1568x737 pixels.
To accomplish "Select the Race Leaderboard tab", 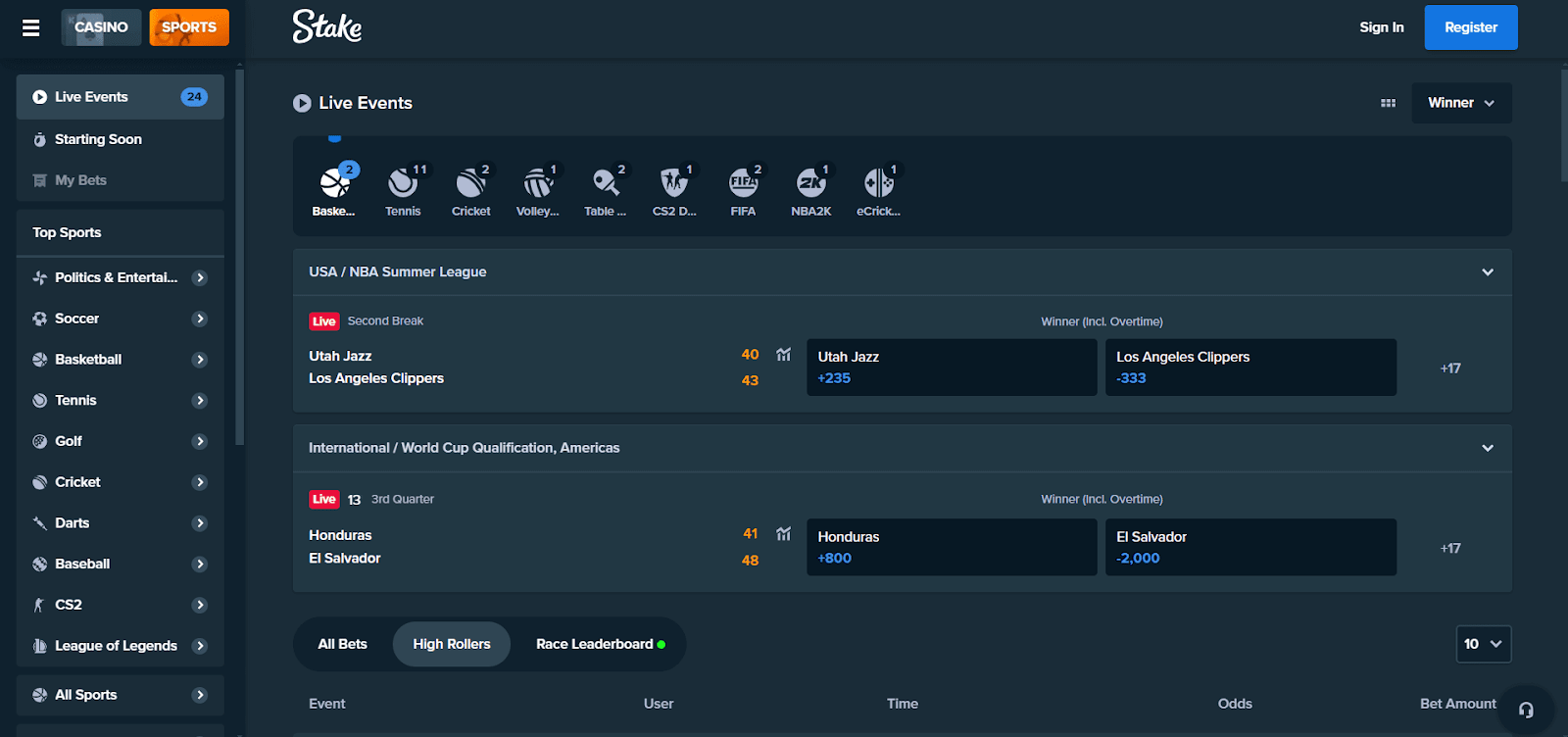I will click(601, 644).
